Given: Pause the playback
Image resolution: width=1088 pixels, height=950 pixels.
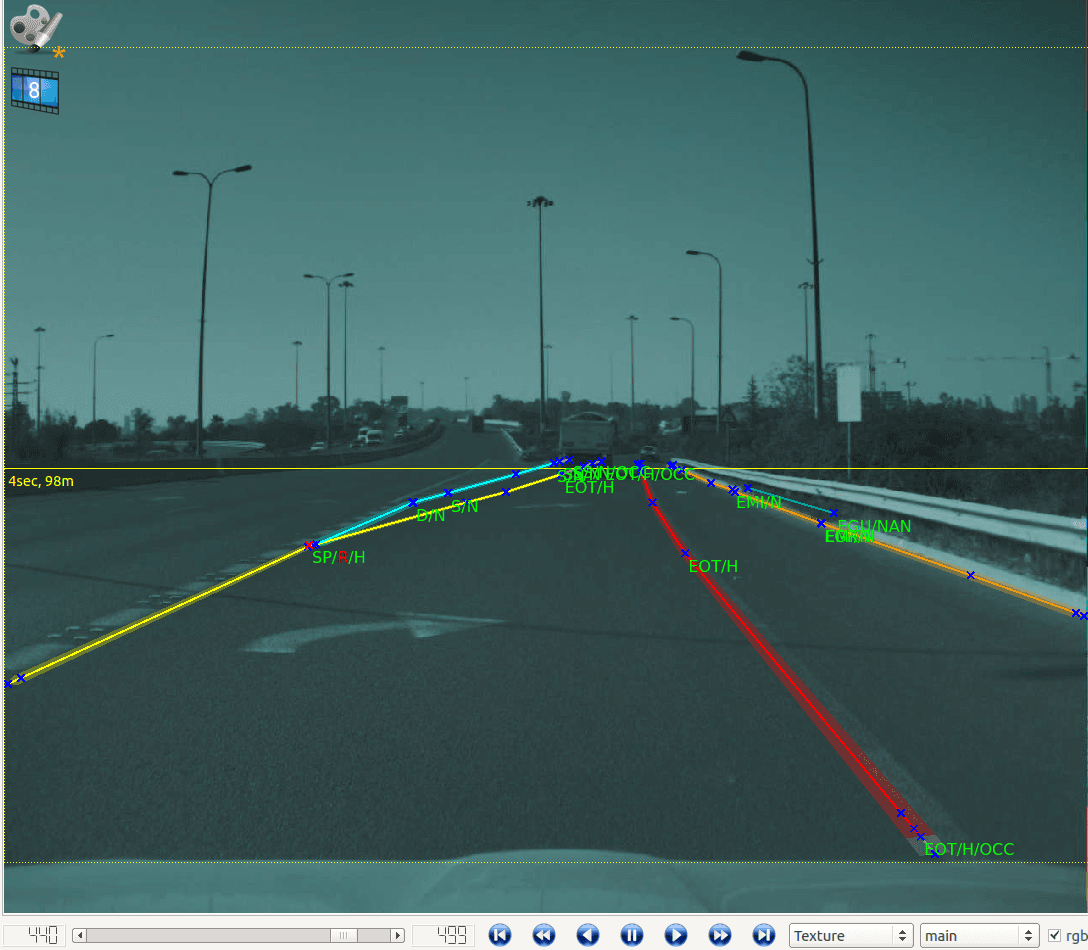Looking at the screenshot, I should click(x=631, y=935).
